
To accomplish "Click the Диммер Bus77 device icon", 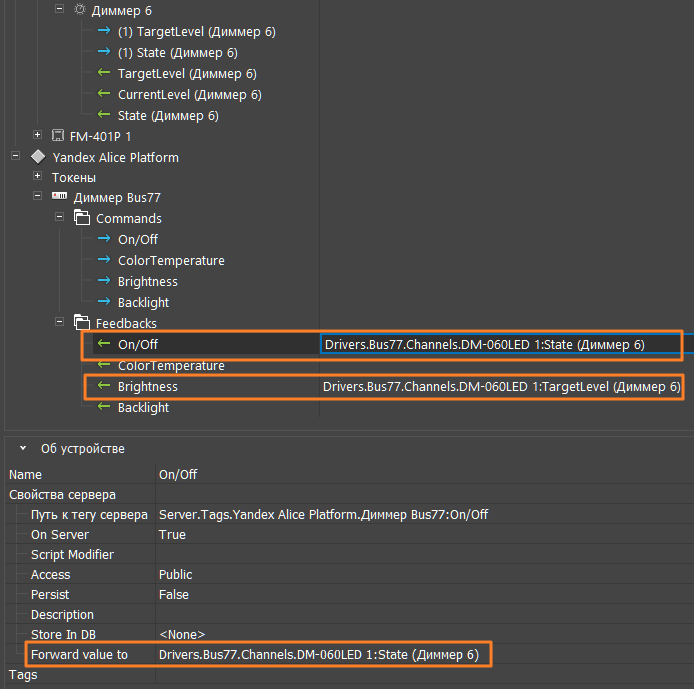I will [59, 198].
